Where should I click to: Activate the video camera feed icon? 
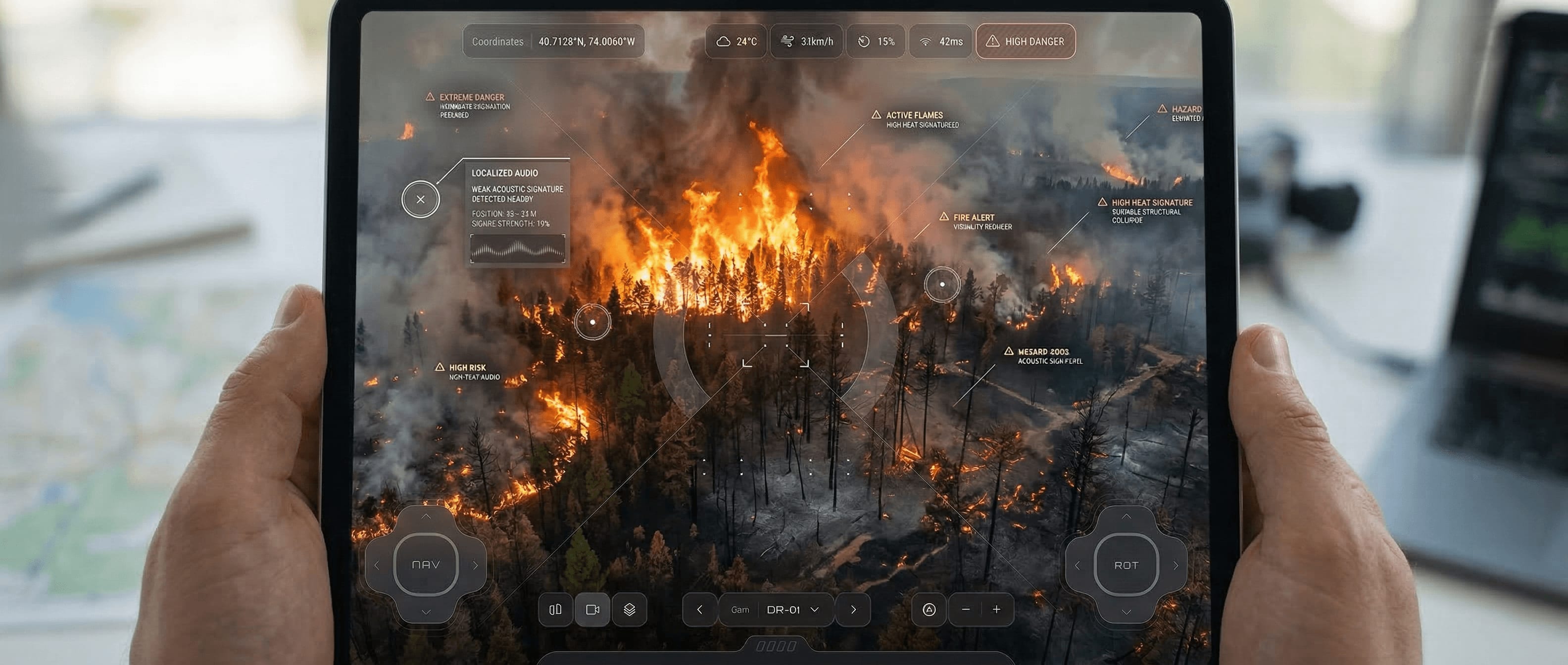coord(592,610)
